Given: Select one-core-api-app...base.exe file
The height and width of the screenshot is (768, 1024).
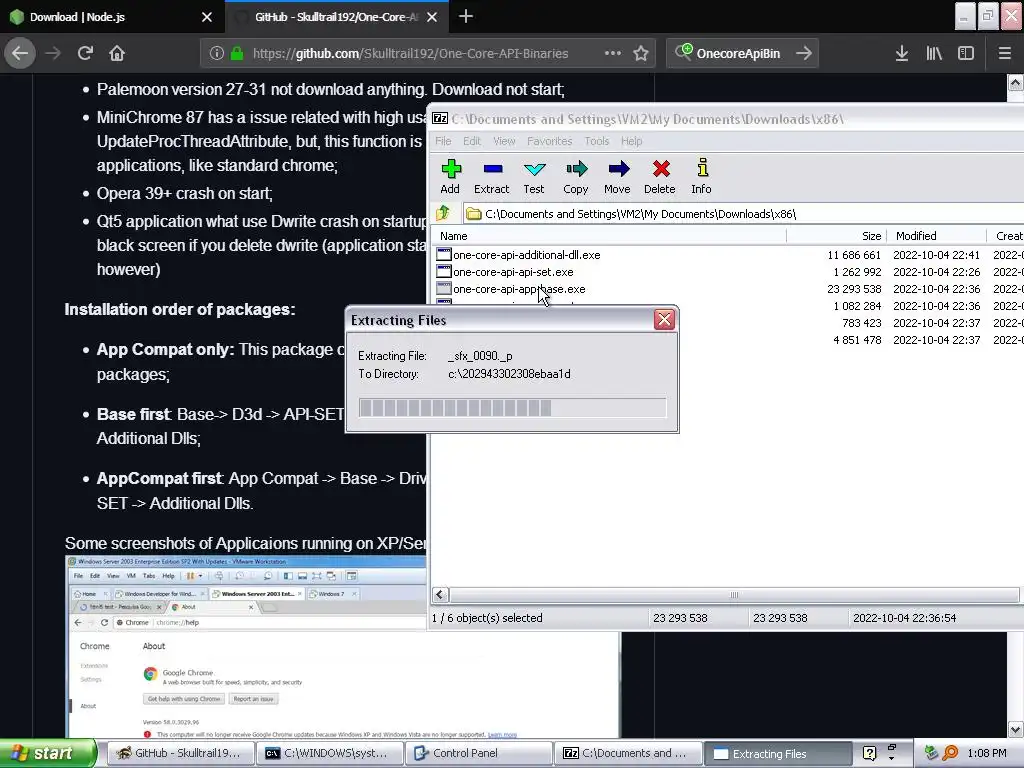Looking at the screenshot, I should pyautogui.click(x=519, y=289).
